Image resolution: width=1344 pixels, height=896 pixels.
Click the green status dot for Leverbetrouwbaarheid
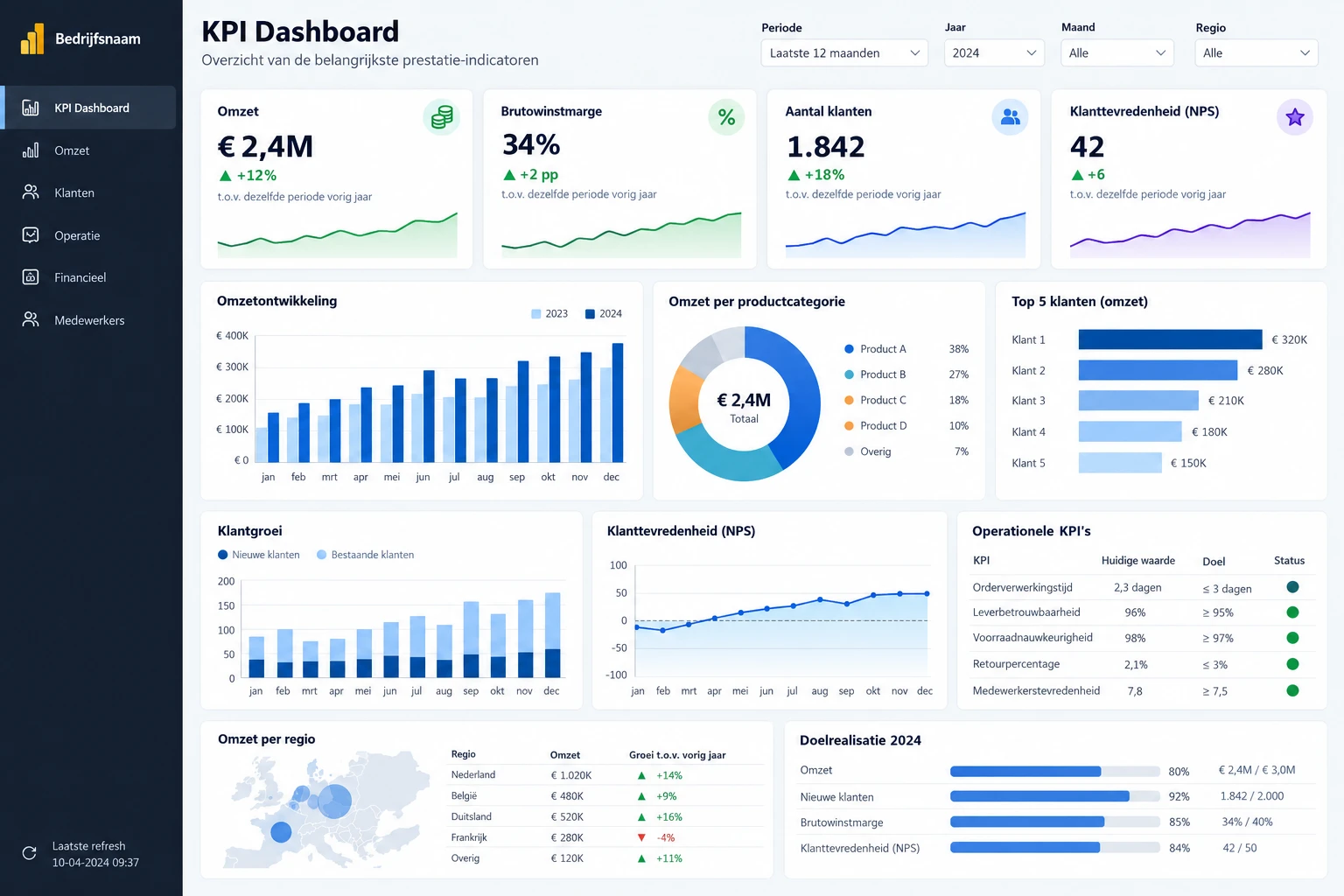pyautogui.click(x=1292, y=612)
